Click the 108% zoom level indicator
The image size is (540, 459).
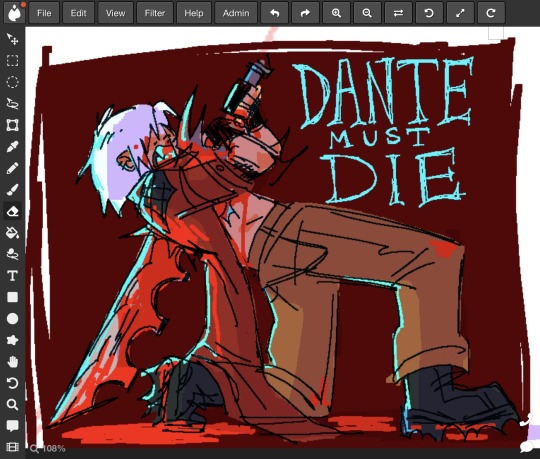coord(48,448)
